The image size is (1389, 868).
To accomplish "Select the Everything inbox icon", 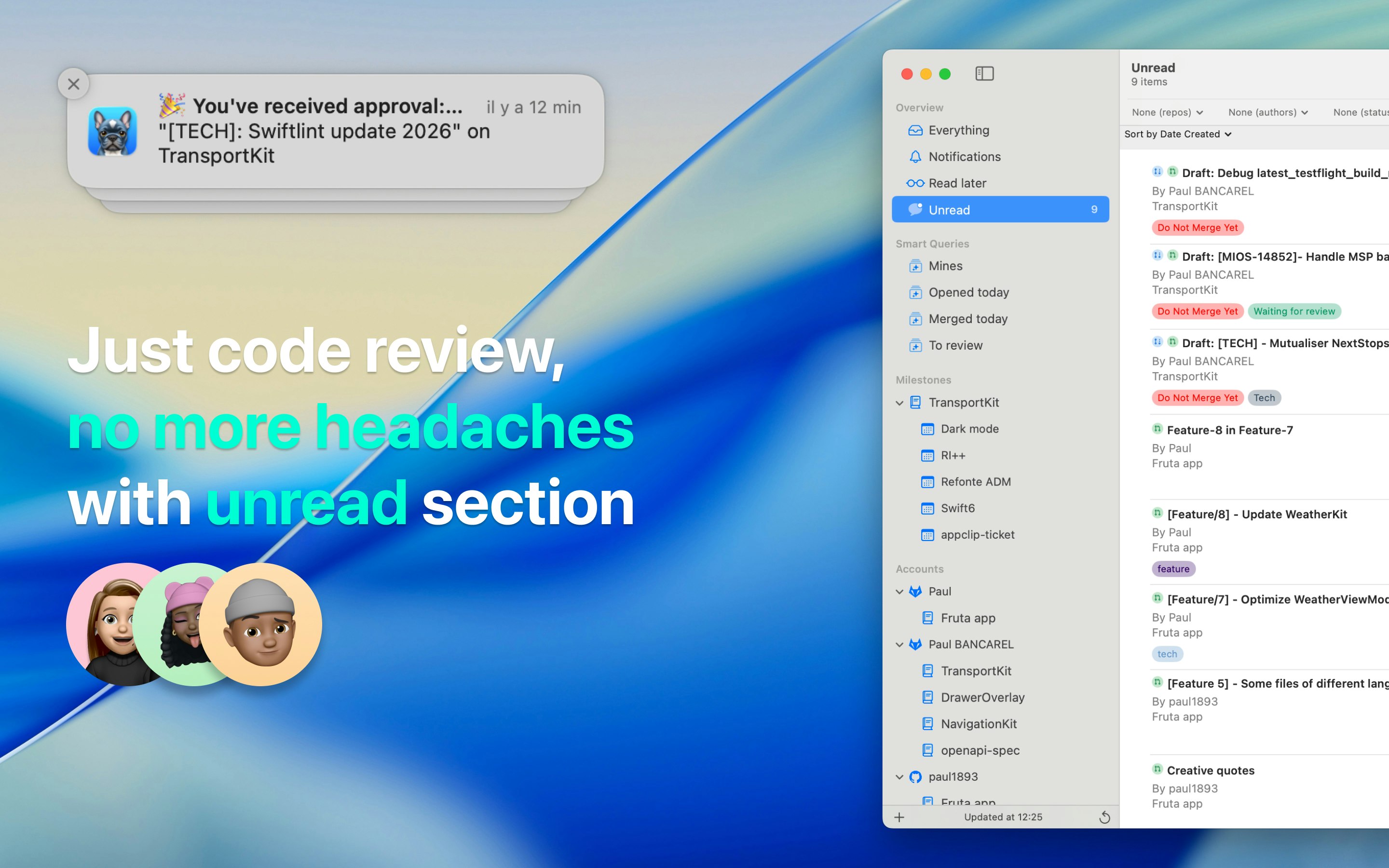I will [x=915, y=130].
